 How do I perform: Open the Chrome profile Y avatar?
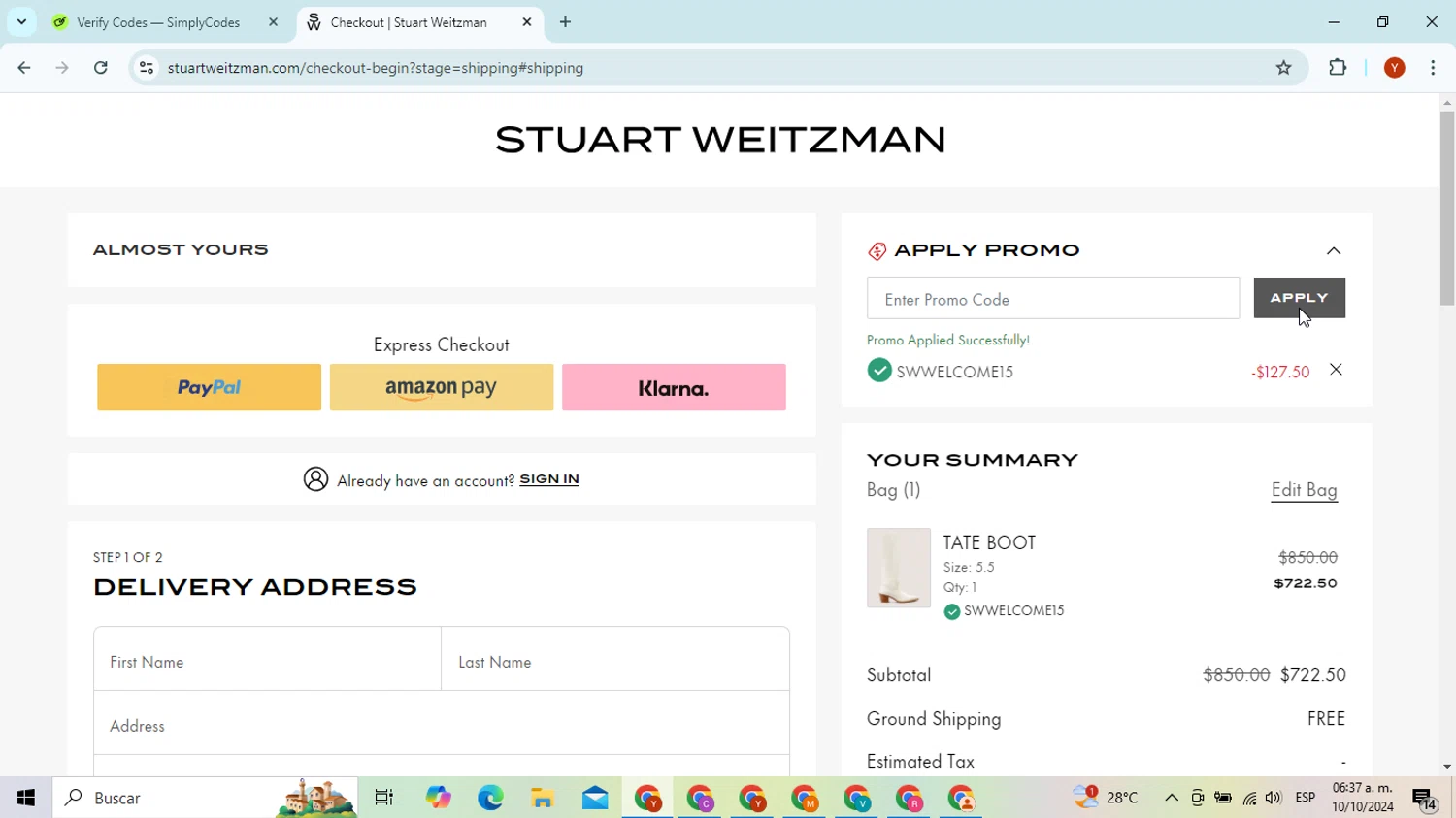click(1395, 68)
